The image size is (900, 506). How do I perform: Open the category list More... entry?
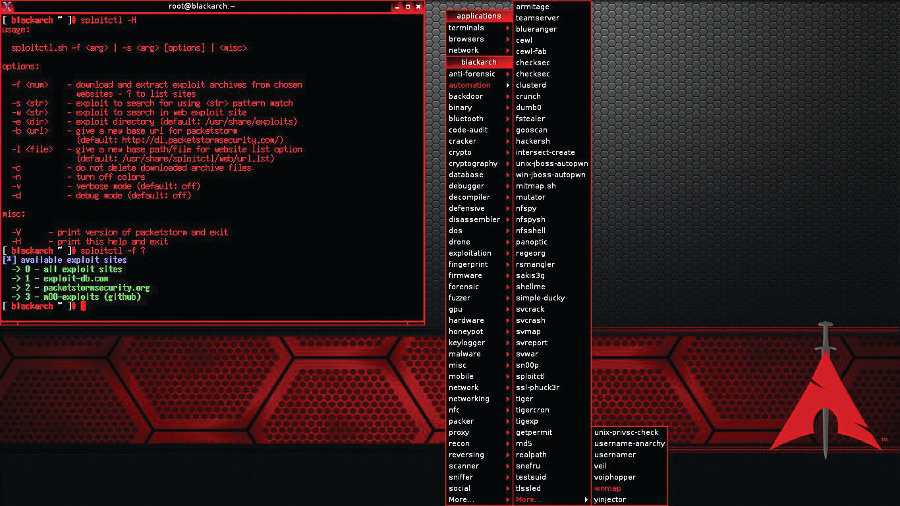pyautogui.click(x=479, y=500)
